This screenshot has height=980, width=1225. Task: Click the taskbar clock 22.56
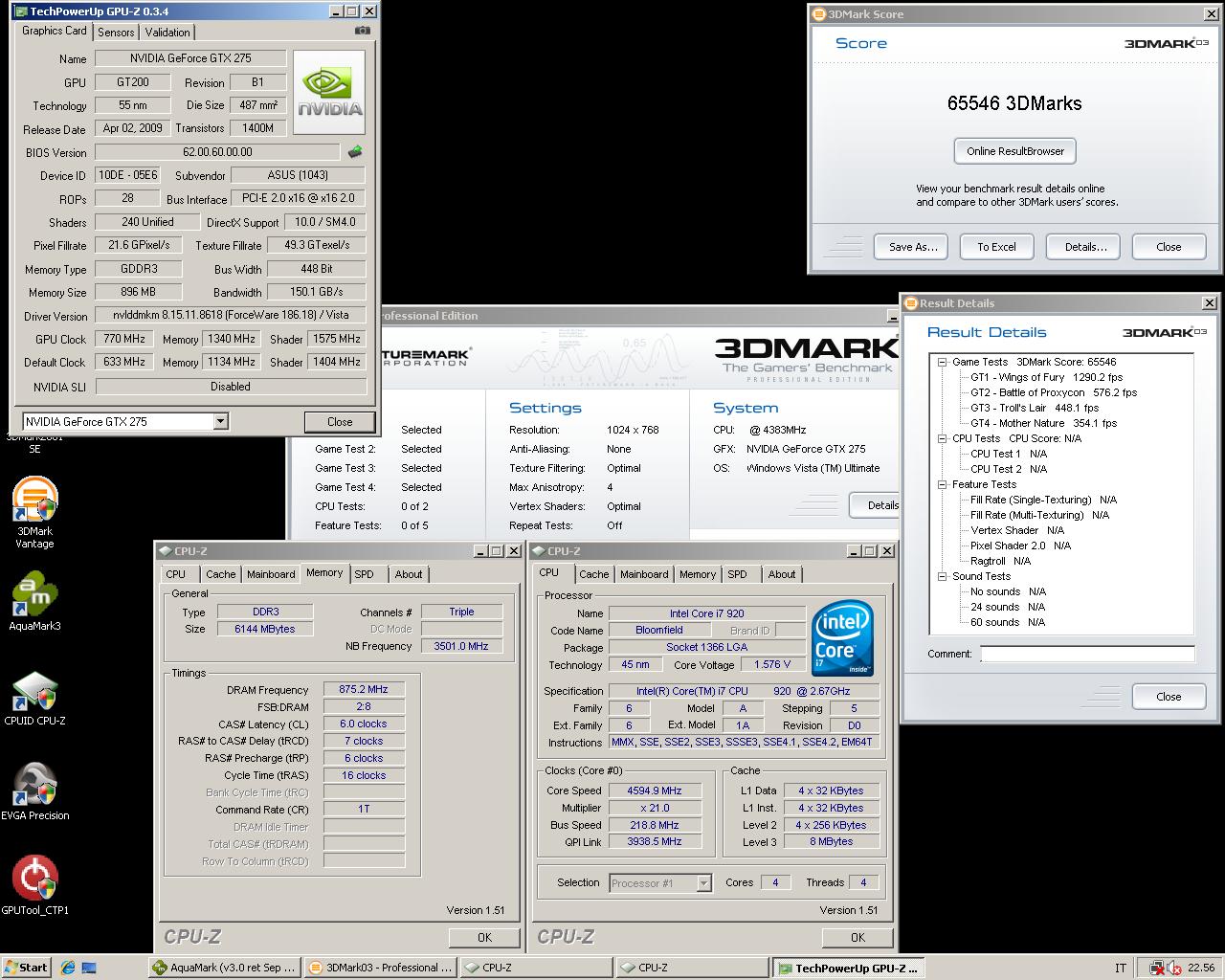point(1201,968)
